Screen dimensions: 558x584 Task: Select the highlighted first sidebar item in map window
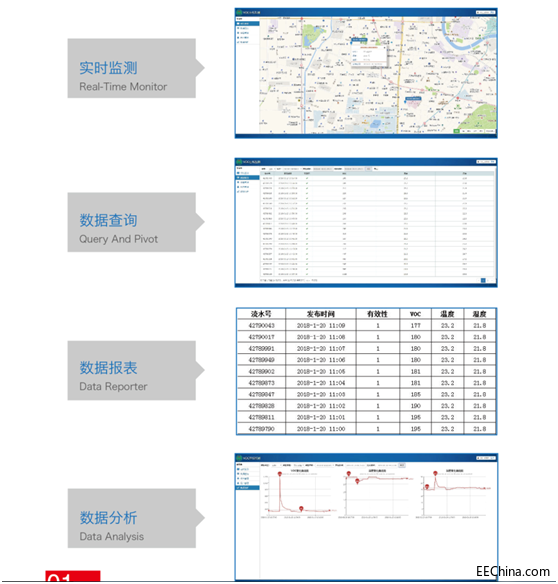[247, 23]
